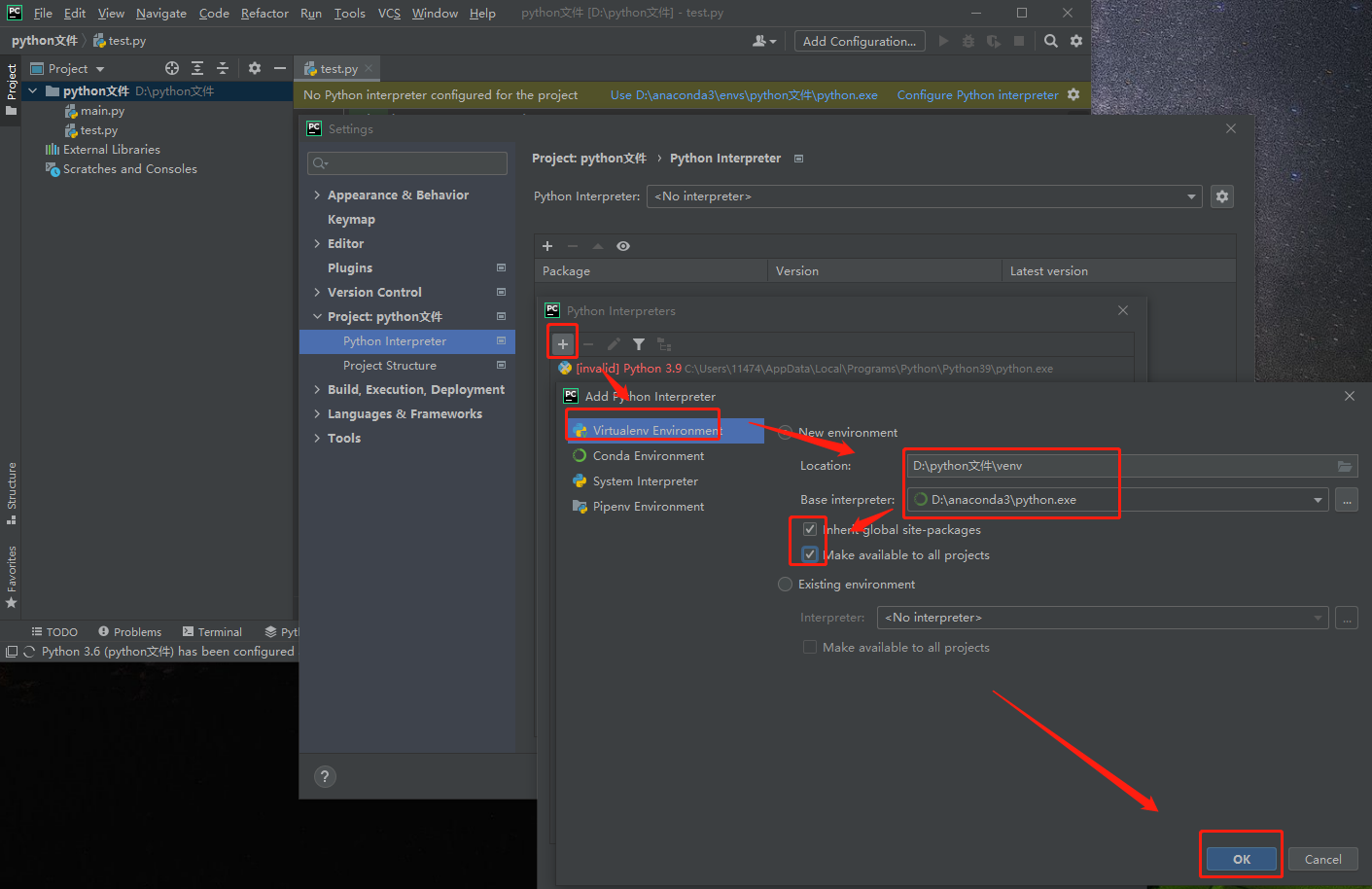Click OK in Add Python Interpreter dialog
The image size is (1372, 889).
(1242, 859)
